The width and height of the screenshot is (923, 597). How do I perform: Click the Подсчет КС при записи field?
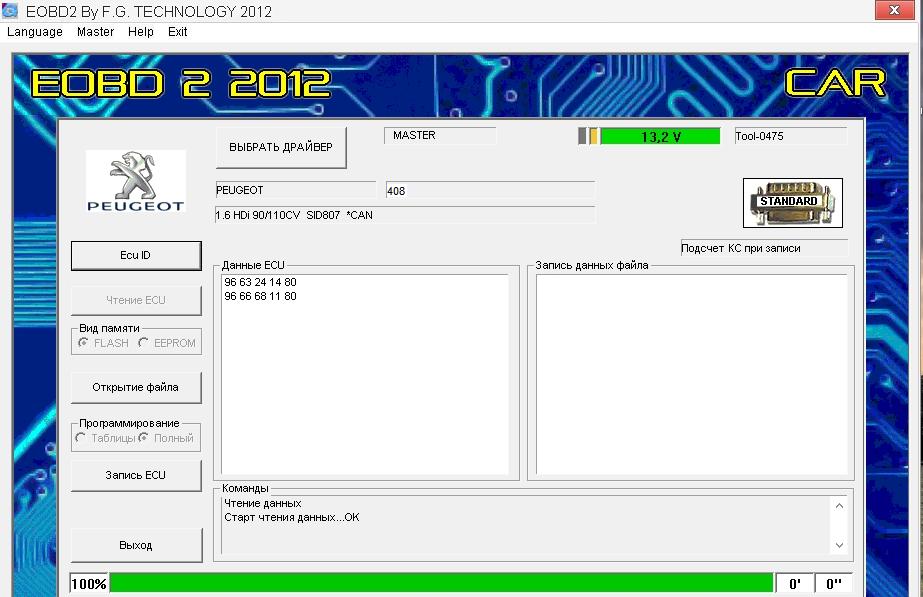(x=764, y=248)
